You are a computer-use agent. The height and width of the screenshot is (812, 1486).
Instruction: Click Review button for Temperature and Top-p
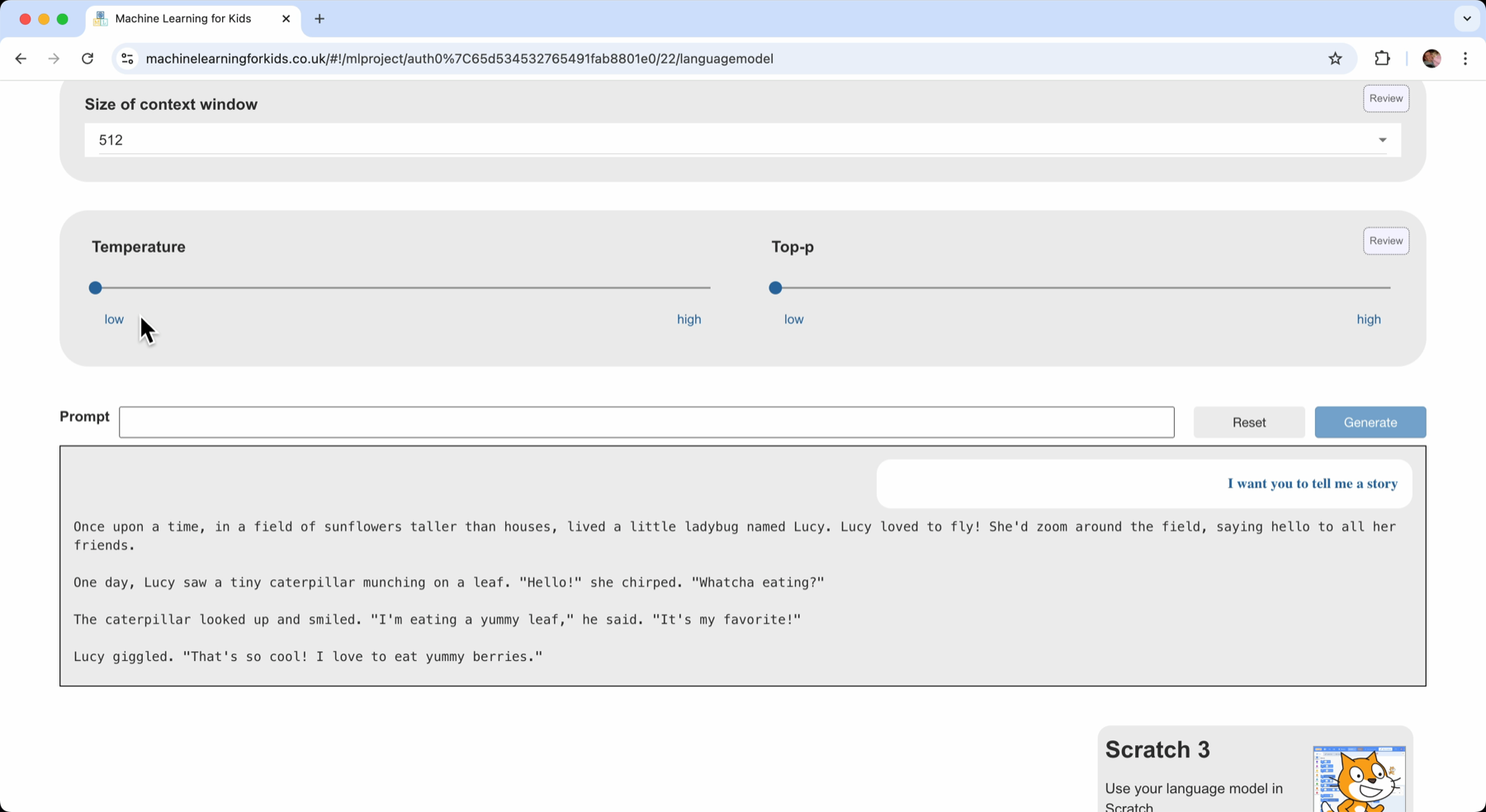click(x=1385, y=241)
